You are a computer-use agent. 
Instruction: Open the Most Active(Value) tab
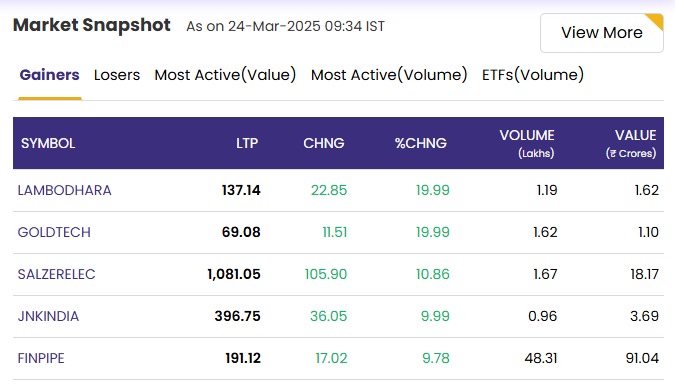[225, 75]
